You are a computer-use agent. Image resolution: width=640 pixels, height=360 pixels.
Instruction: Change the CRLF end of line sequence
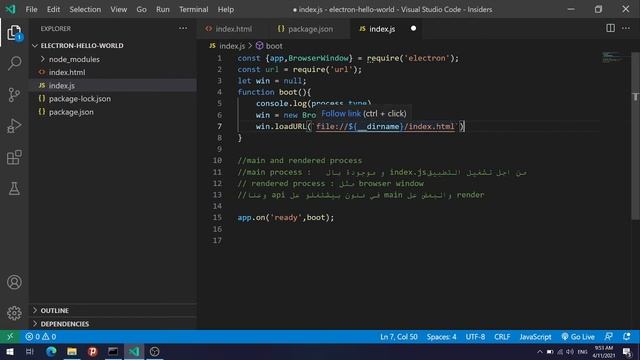pyautogui.click(x=502, y=337)
